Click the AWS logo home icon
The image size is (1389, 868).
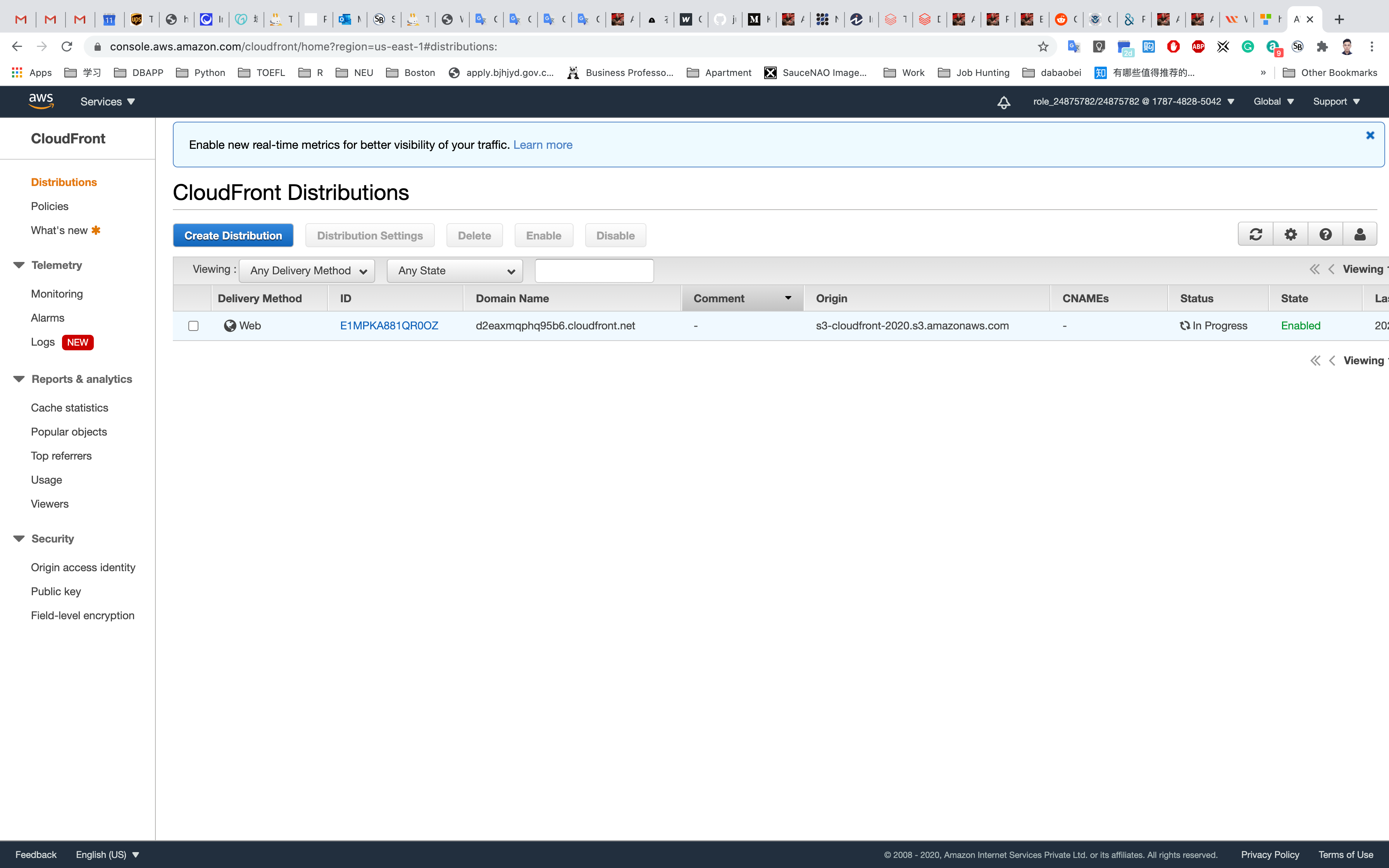[41, 101]
